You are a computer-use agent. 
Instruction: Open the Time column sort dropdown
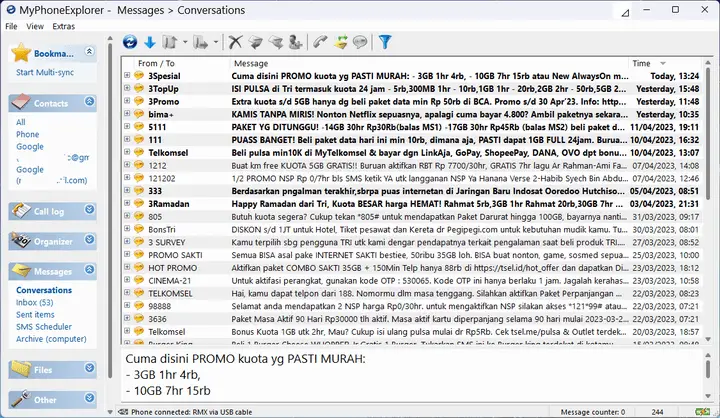(663, 63)
